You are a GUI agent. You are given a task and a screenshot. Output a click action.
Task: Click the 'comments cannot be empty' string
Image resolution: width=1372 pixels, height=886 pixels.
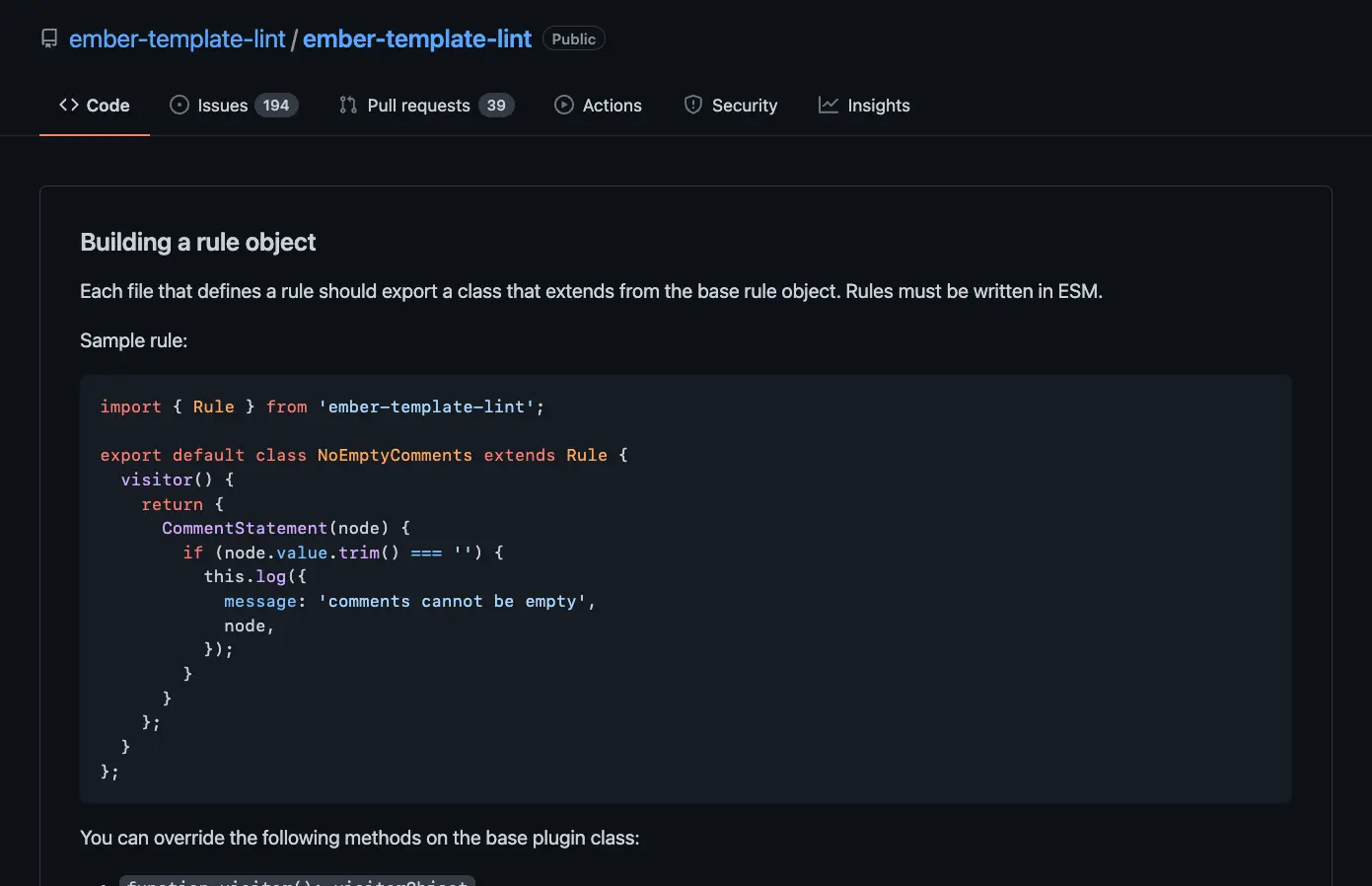(x=453, y=601)
